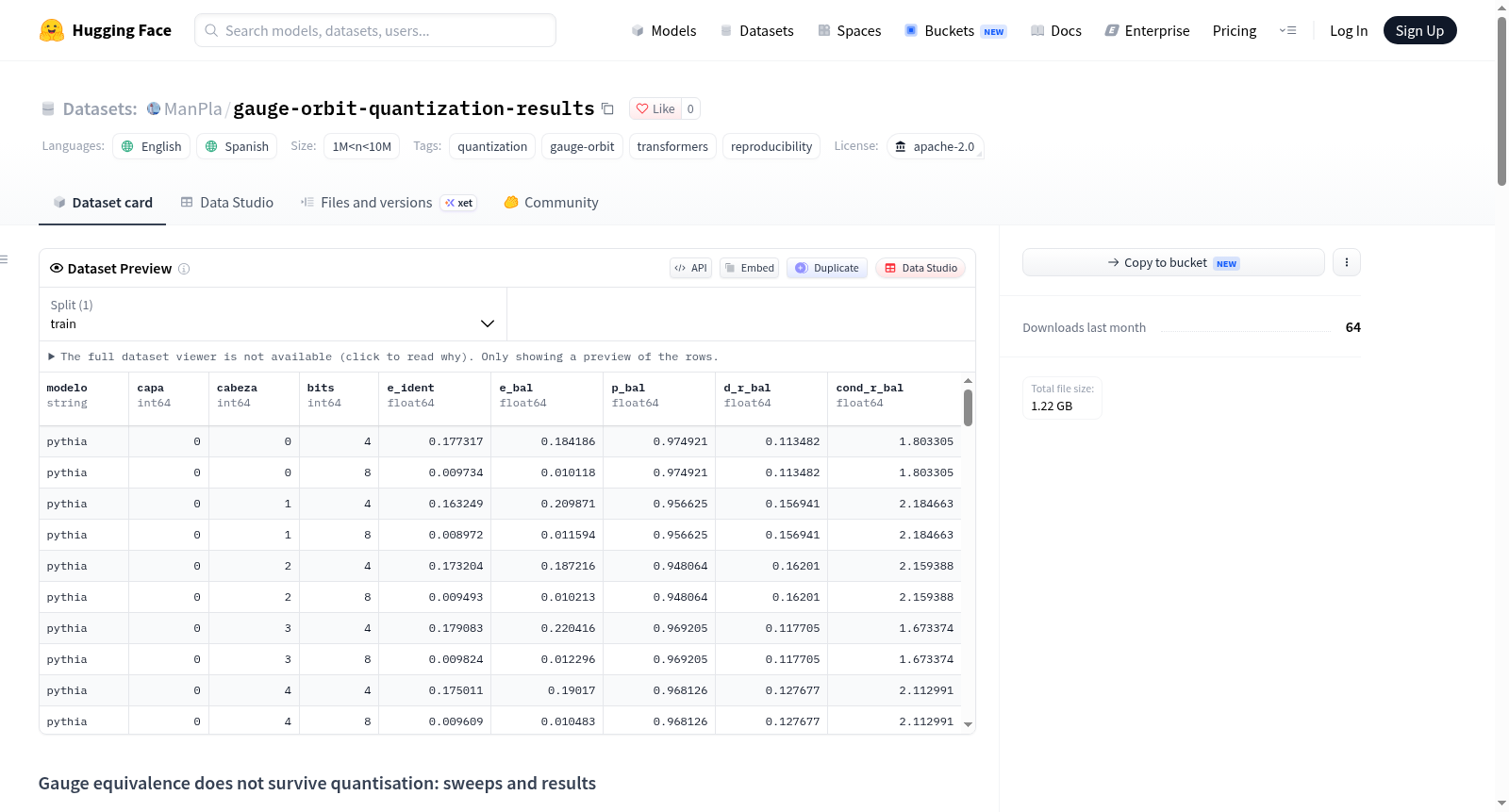The height and width of the screenshot is (812, 1509).
Task: Open the API code icon button
Action: tap(690, 268)
